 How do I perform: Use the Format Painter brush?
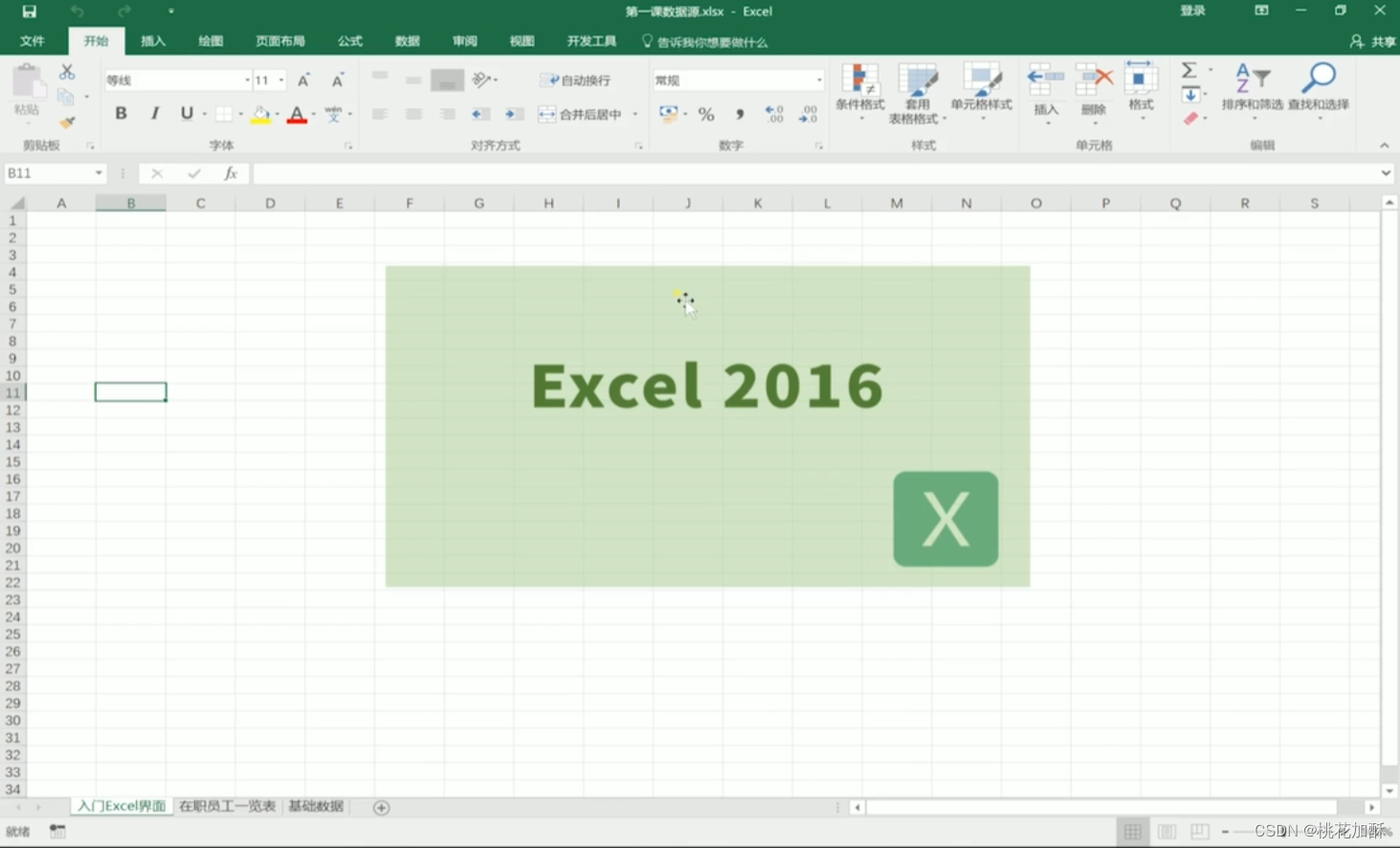coord(66,123)
